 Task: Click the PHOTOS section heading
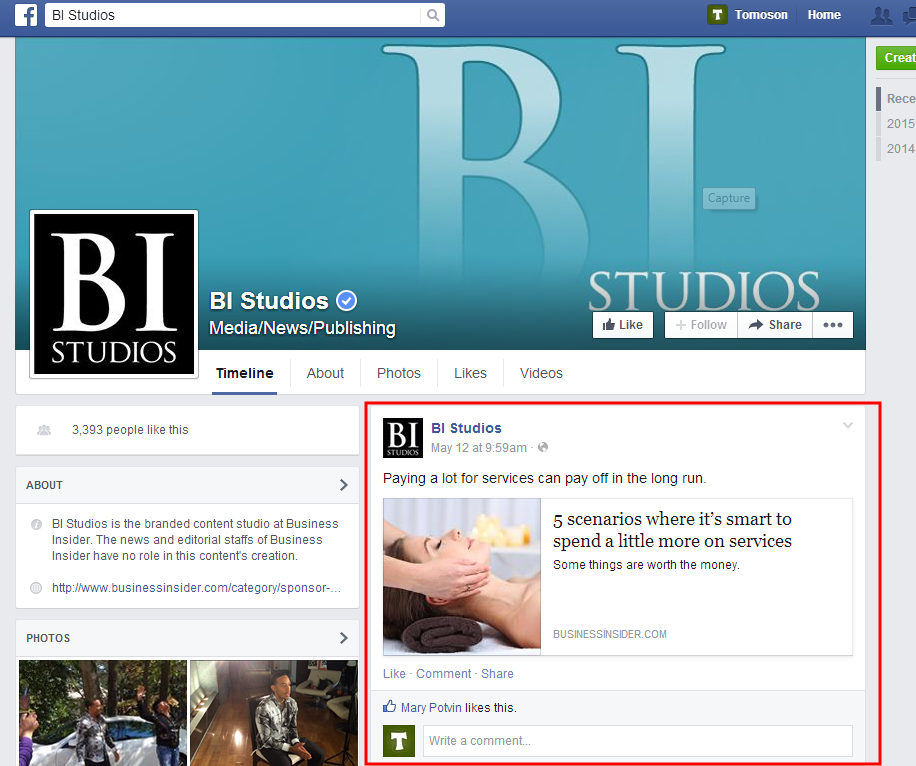(48, 638)
